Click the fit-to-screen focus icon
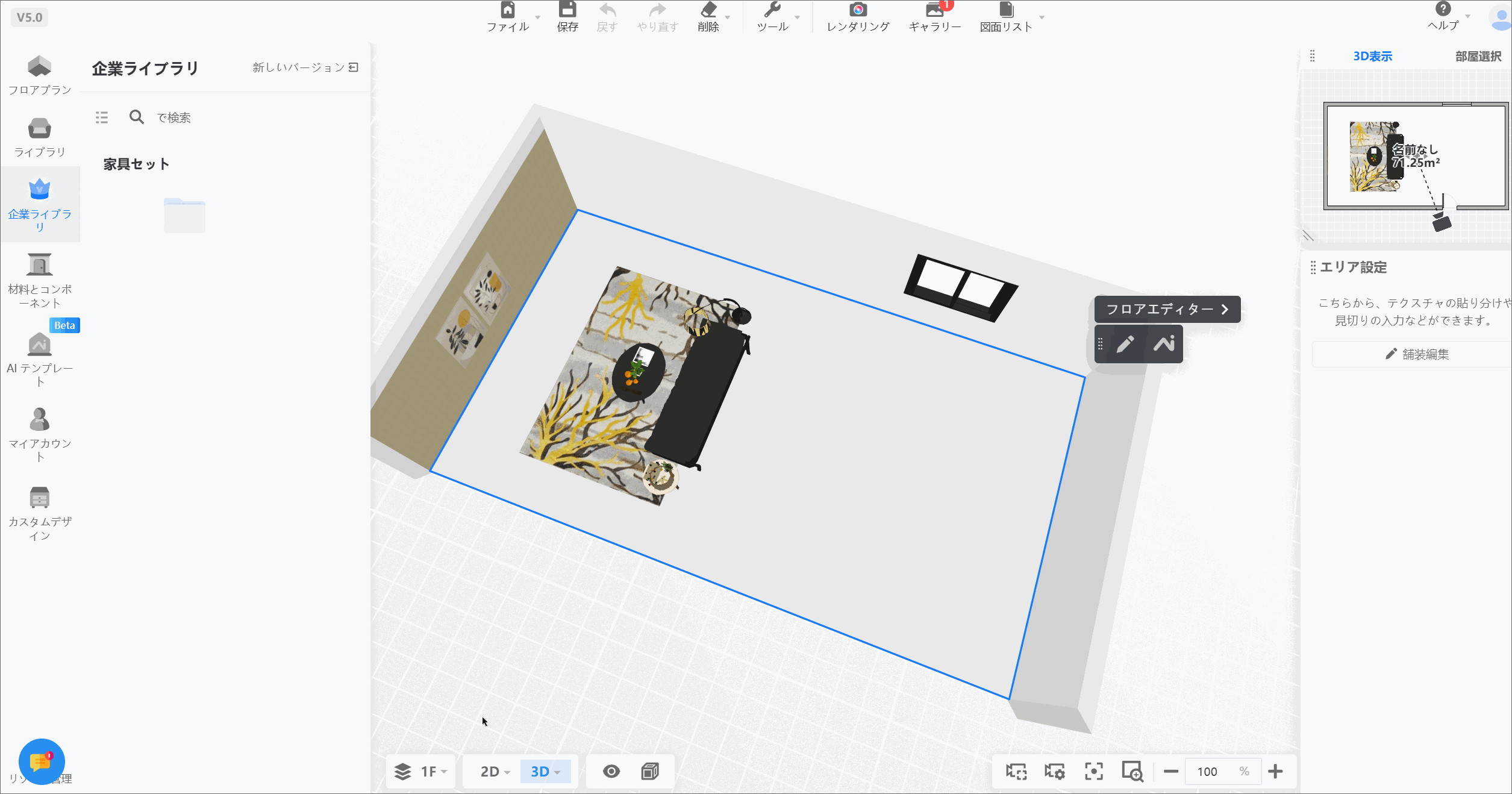 [x=1094, y=771]
